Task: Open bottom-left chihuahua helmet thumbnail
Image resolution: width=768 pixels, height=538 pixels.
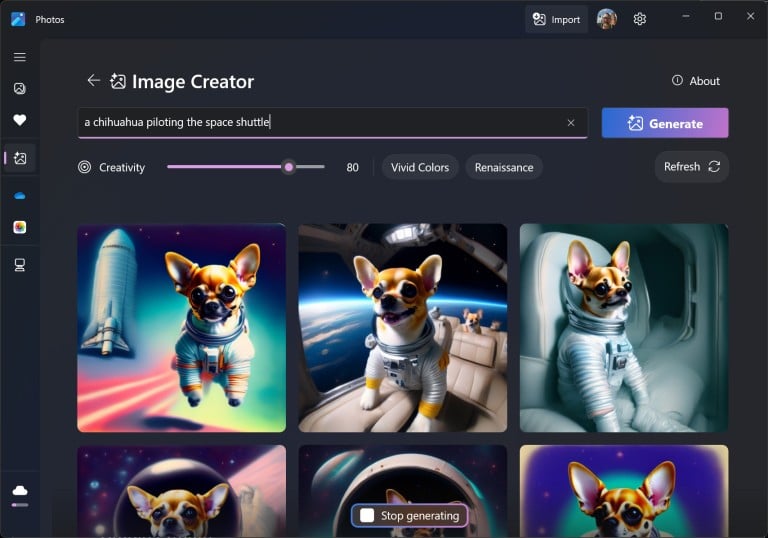Action: (182, 491)
